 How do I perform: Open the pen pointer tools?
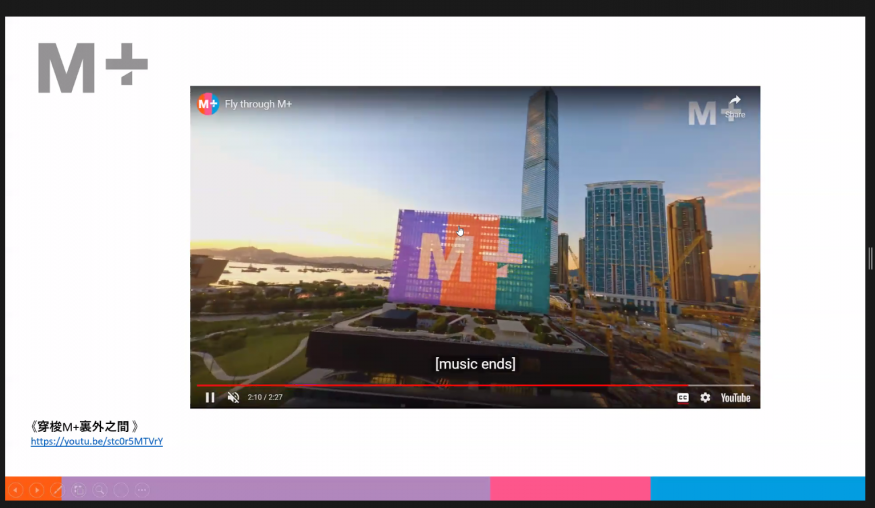pos(57,490)
